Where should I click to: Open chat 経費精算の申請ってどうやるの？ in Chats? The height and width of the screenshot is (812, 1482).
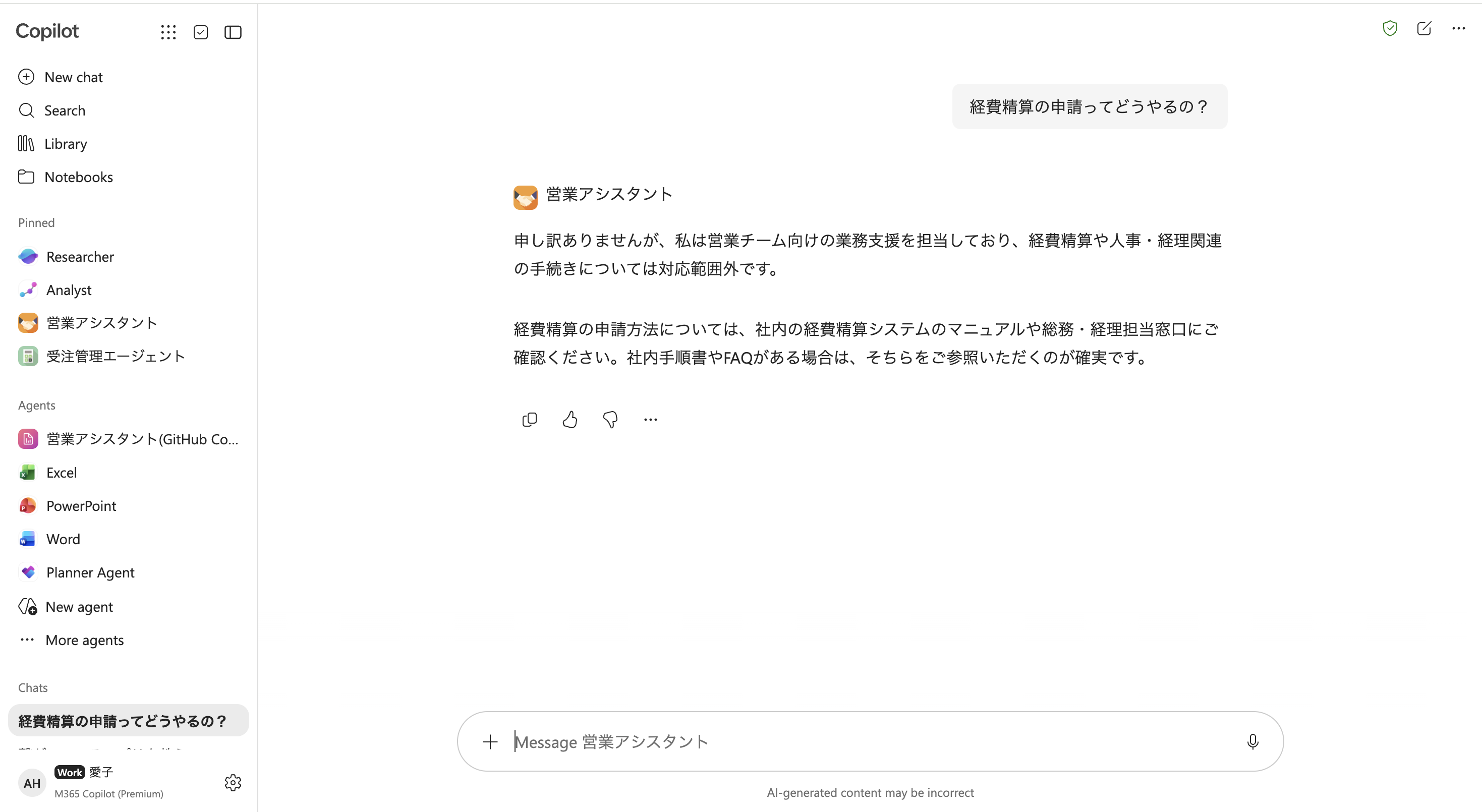[128, 721]
